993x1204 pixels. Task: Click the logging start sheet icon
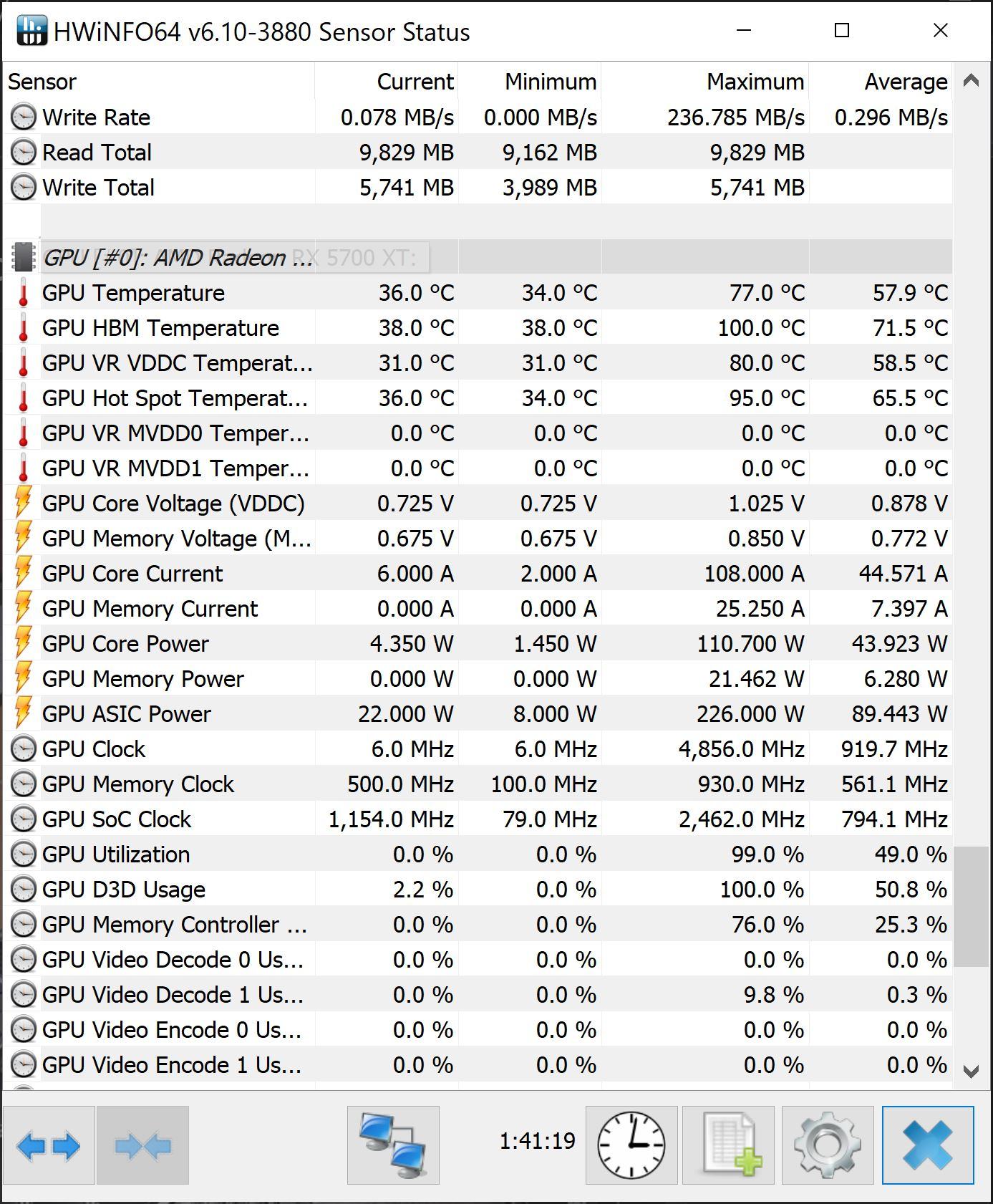click(x=728, y=1145)
